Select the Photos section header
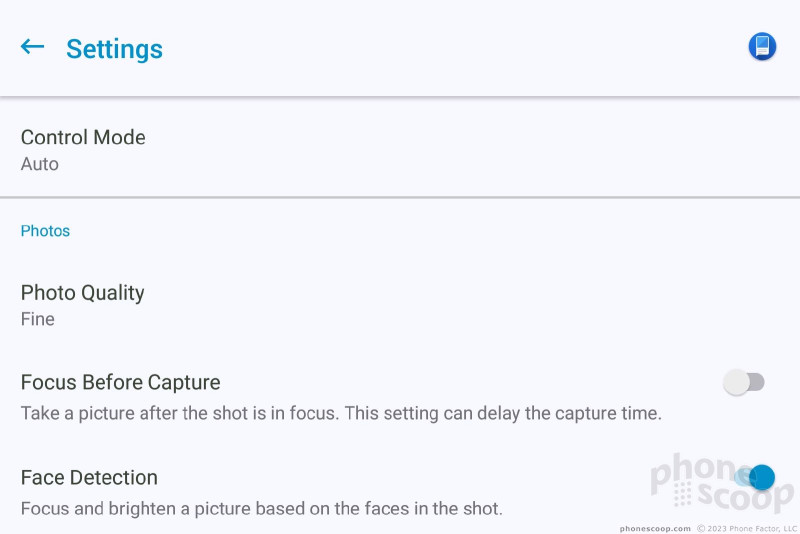This screenshot has height=534, width=800. [45, 231]
